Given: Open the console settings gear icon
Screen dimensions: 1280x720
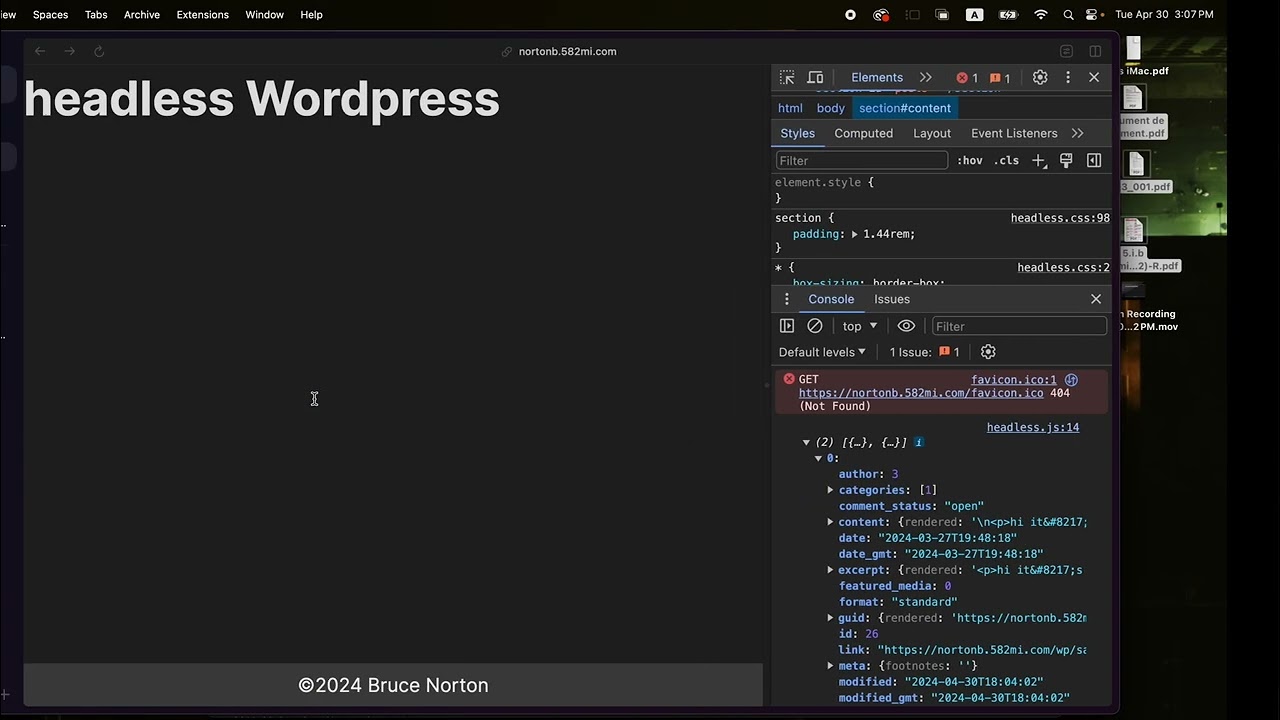Looking at the screenshot, I should coord(988,352).
